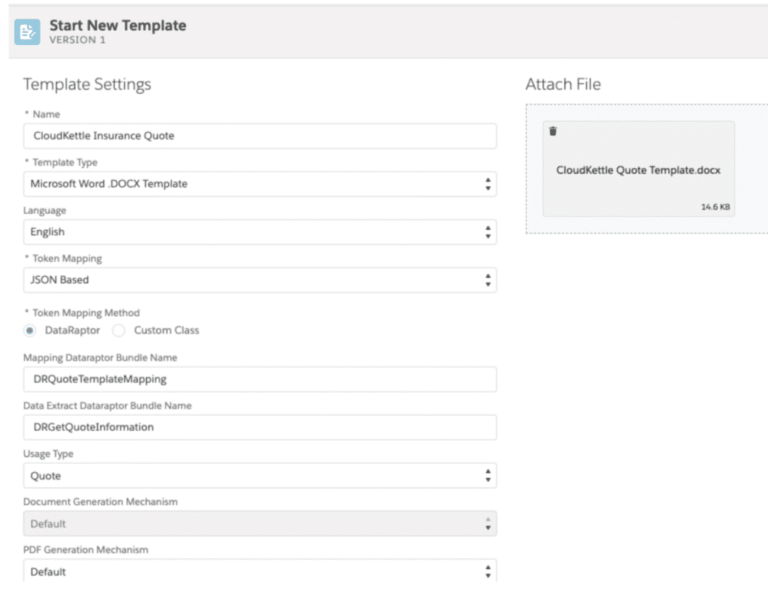This screenshot has height=608, width=768.
Task: Click the Template Type stepper arrows
Action: pyautogui.click(x=488, y=184)
